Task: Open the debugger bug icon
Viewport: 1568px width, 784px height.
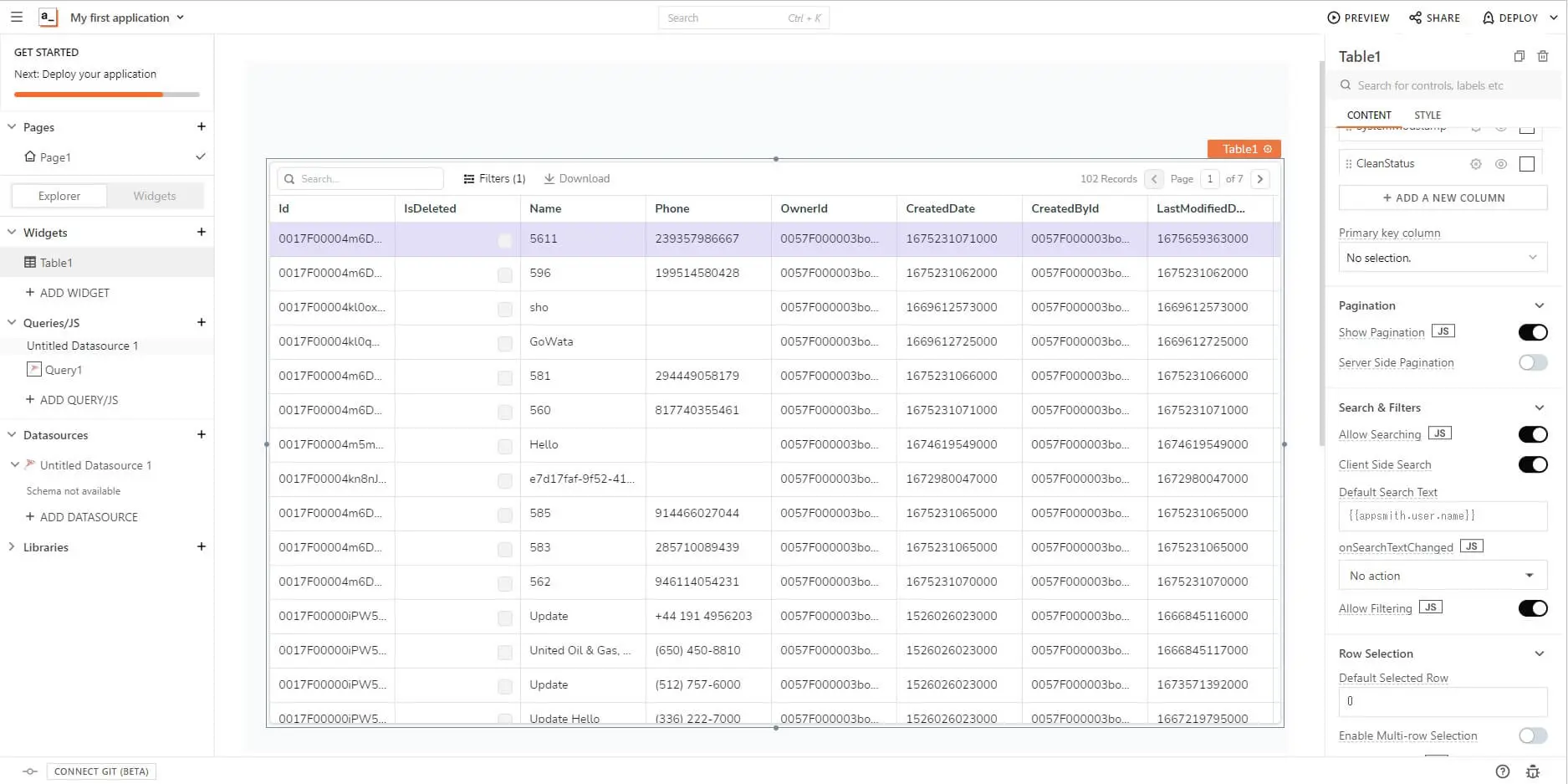Action: coord(1532,771)
